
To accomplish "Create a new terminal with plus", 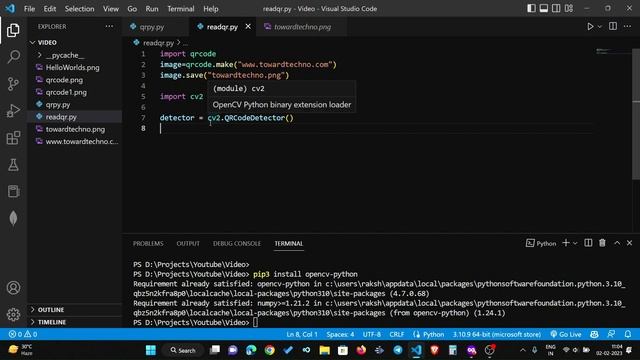I will coord(566,243).
